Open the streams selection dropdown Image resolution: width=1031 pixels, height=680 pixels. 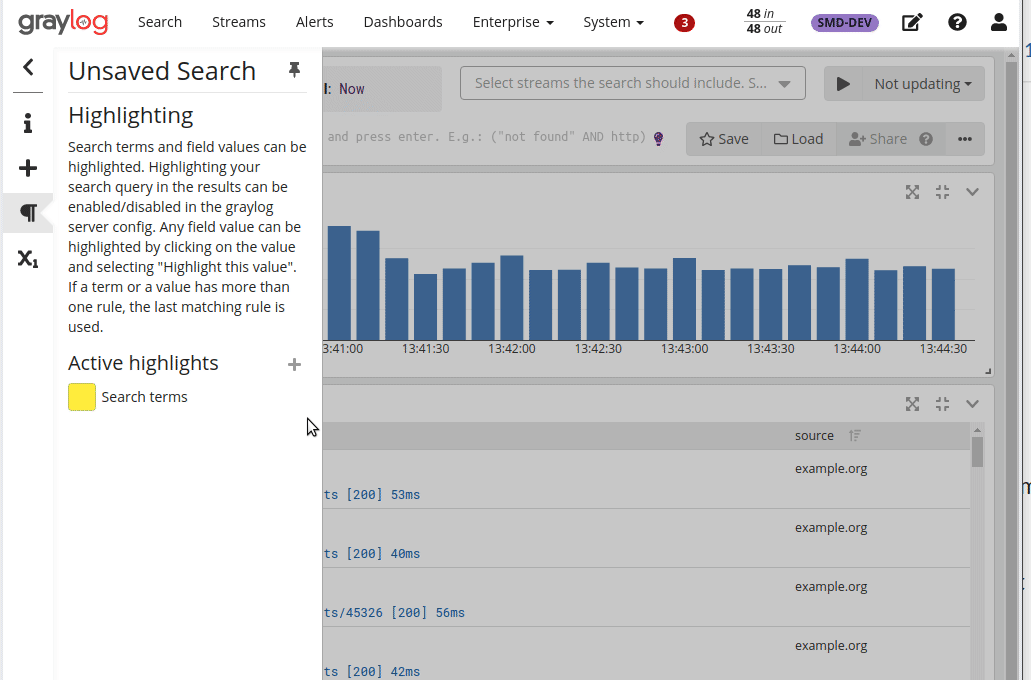pyautogui.click(x=633, y=84)
